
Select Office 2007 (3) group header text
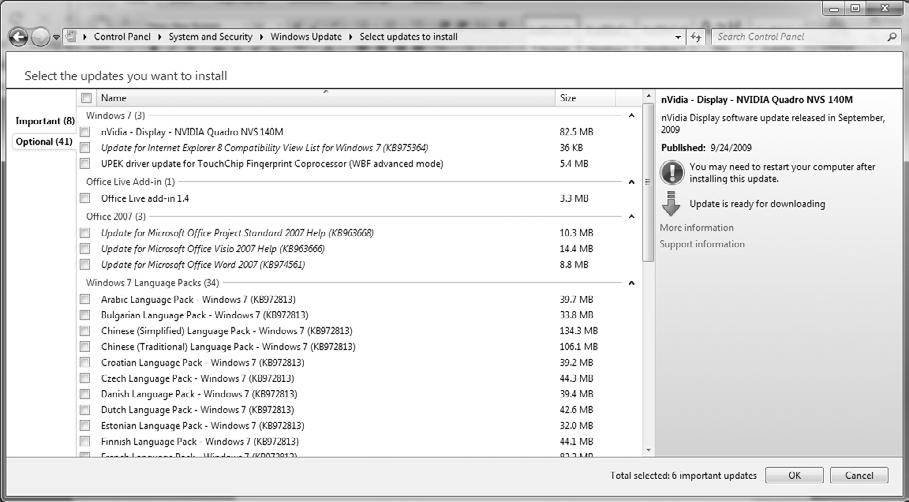[x=116, y=216]
